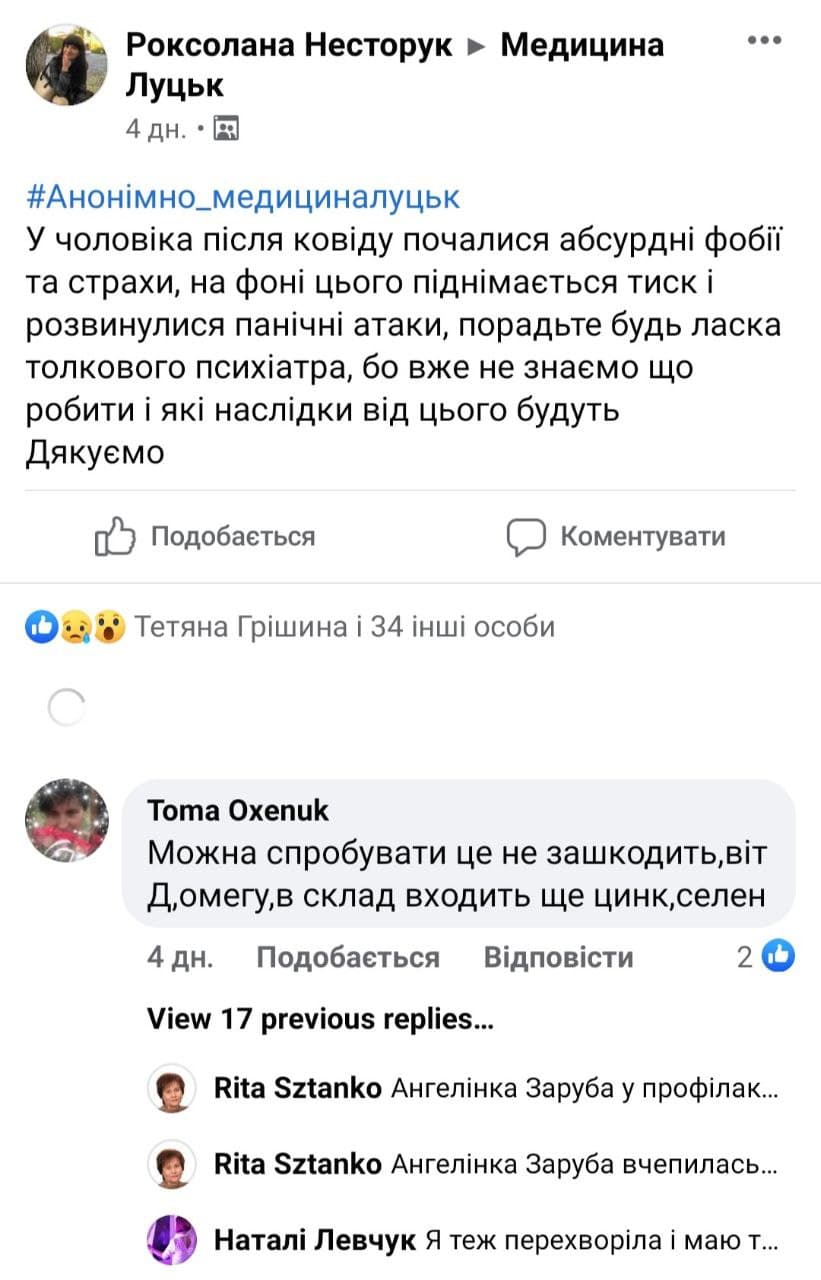Image resolution: width=821 pixels, height=1280 pixels.
Task: Open the three-dot post options menu
Action: pyautogui.click(x=764, y=41)
